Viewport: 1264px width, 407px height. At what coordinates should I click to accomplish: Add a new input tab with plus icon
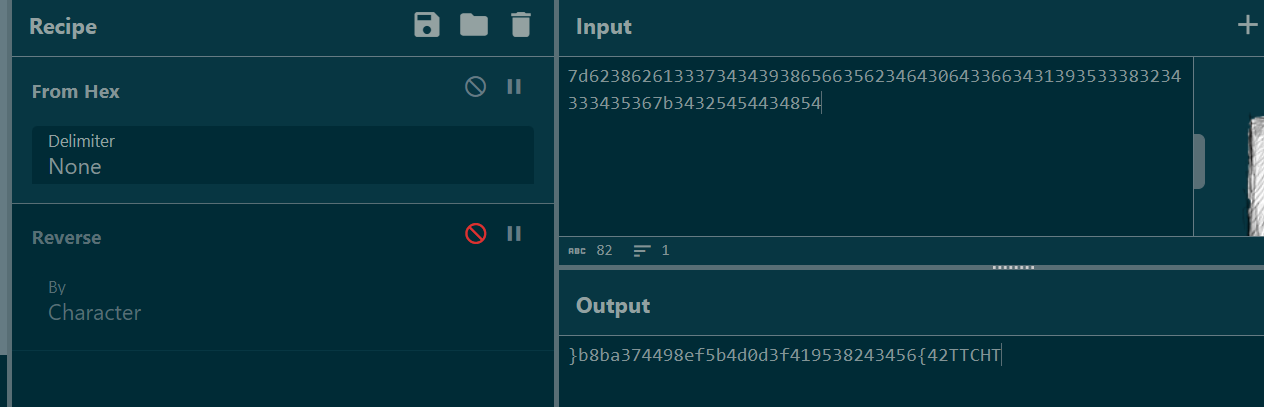(x=1247, y=26)
